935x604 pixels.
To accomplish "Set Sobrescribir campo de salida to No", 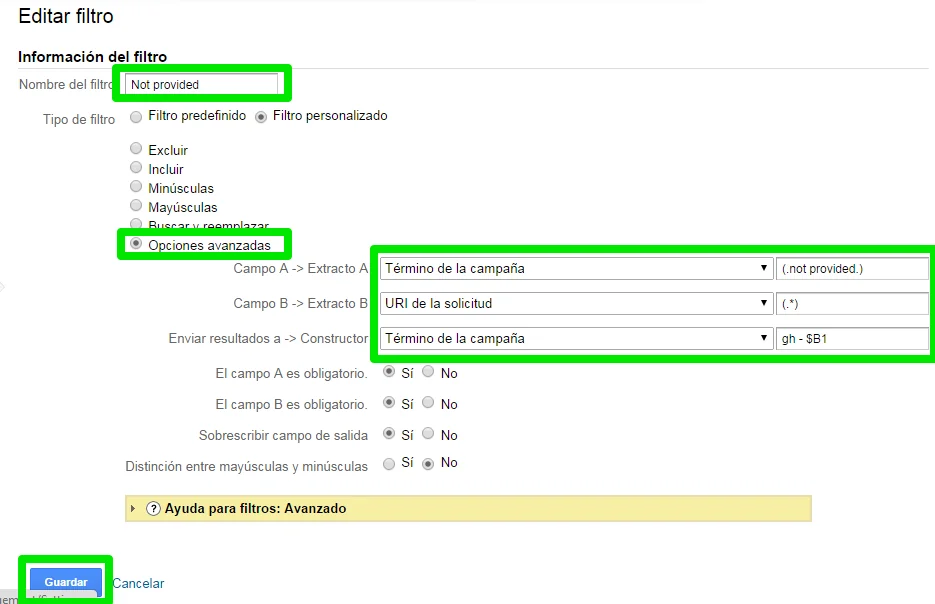I will [x=428, y=434].
